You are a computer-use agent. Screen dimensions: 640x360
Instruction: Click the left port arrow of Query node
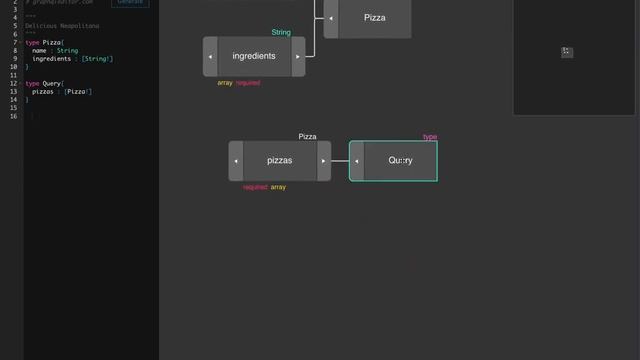(x=357, y=161)
